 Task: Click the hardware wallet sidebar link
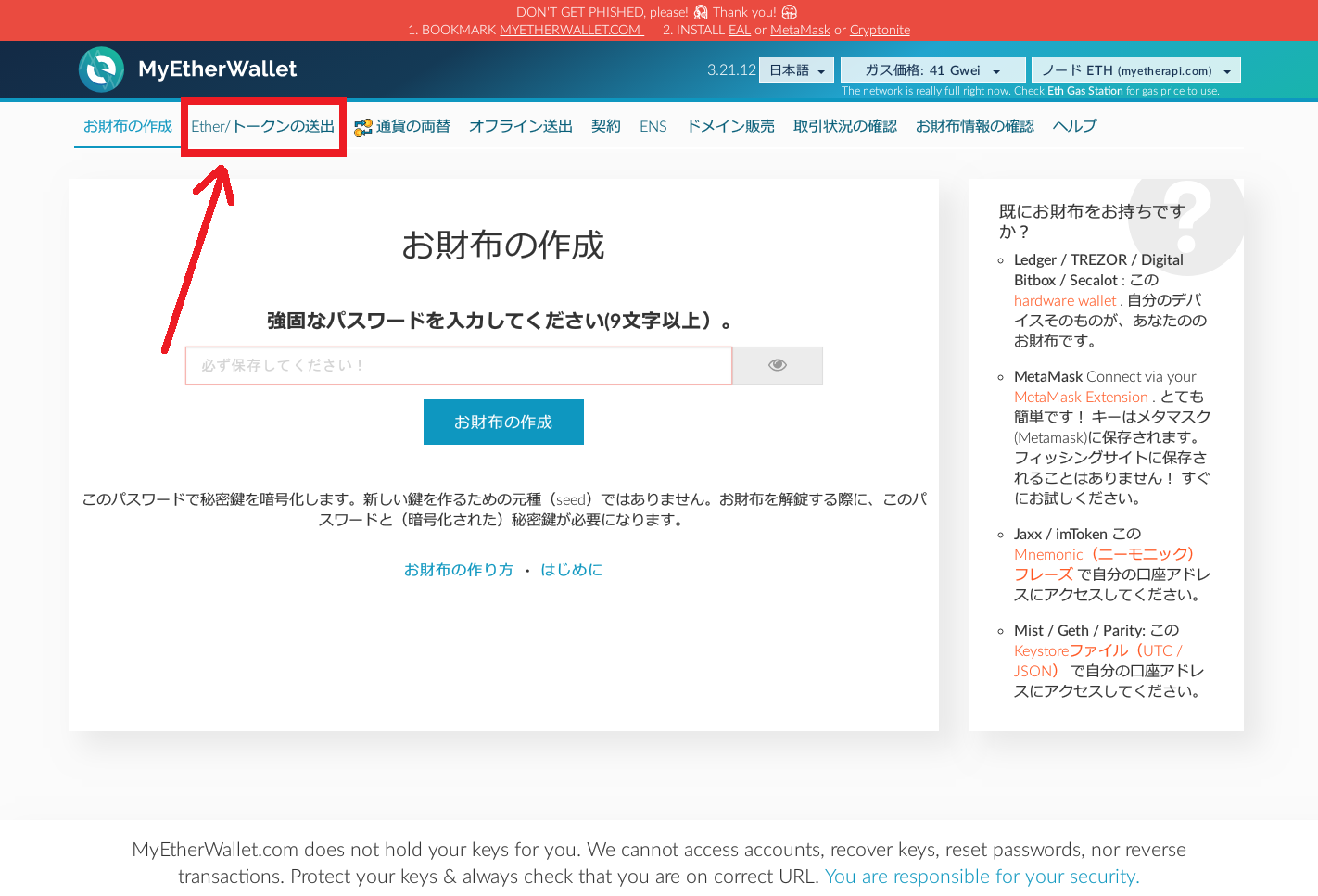point(1064,300)
